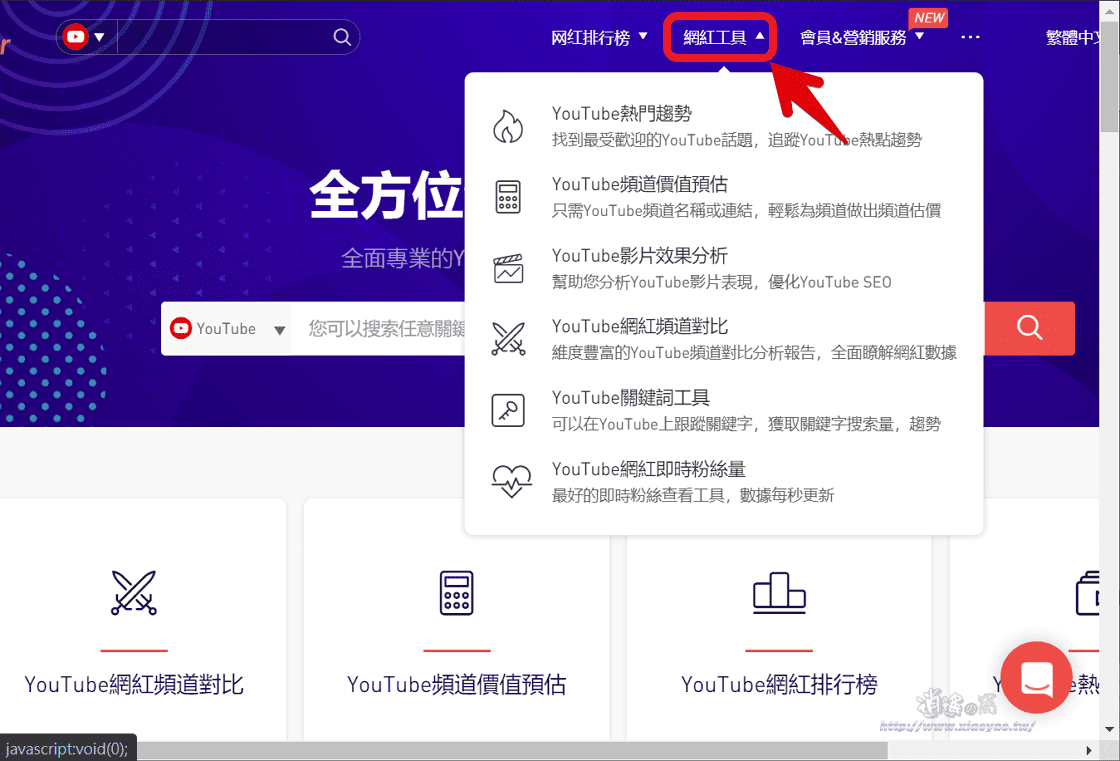Screen dimensions: 1120x761
Task: Open the YouTube頻道價值預估 card link
Action: [x=456, y=685]
